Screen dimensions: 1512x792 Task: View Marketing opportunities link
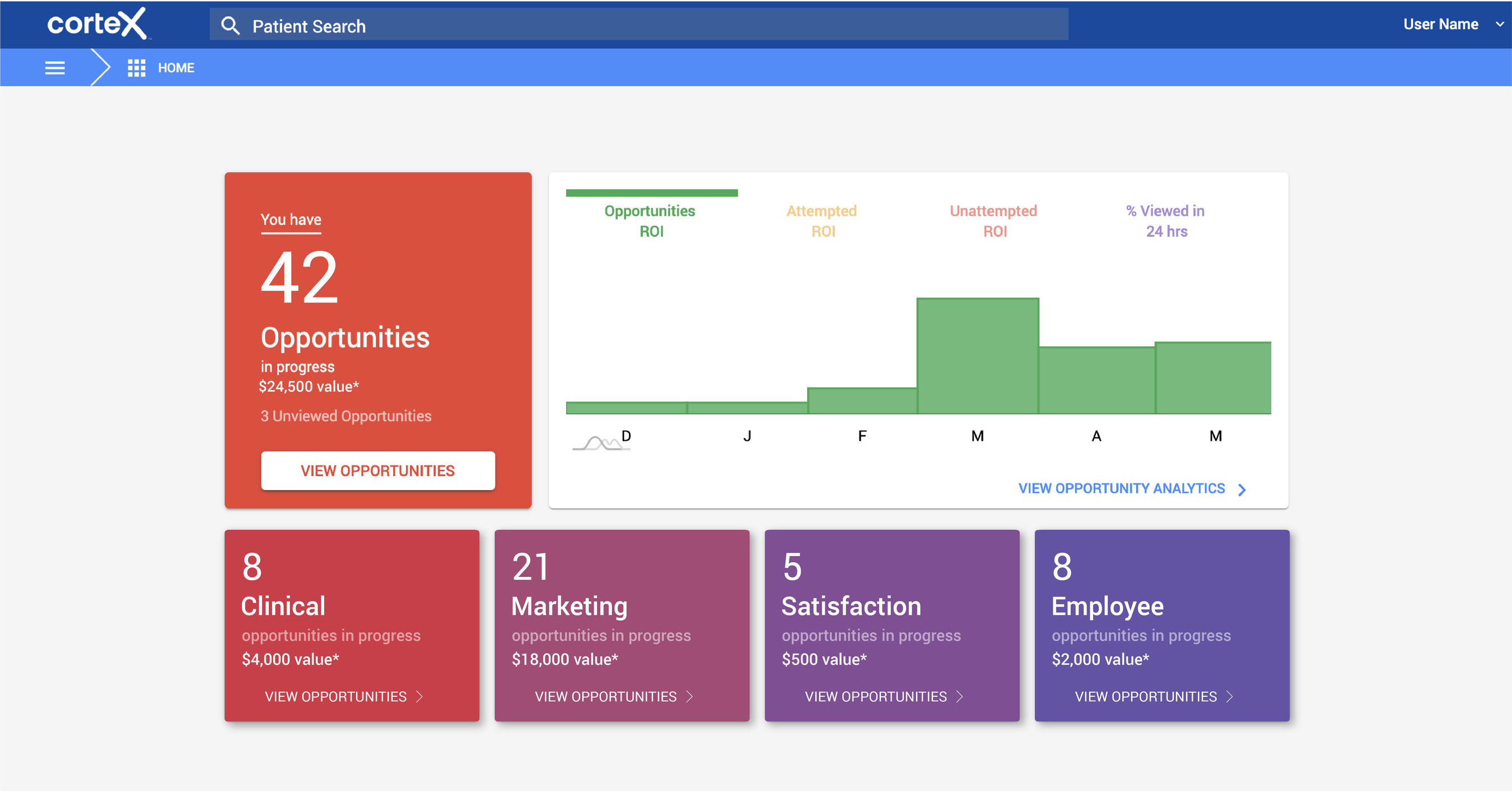(x=606, y=696)
